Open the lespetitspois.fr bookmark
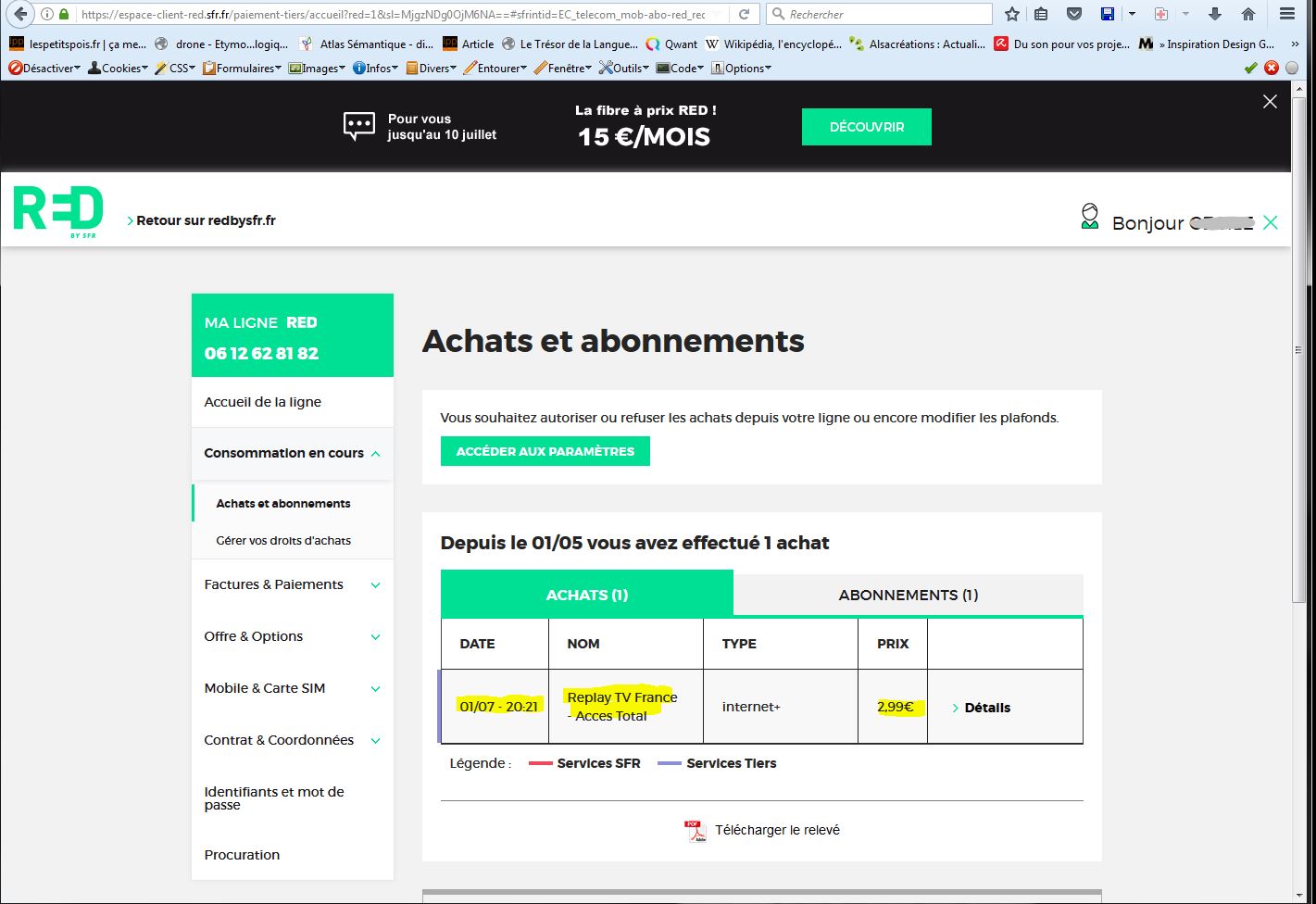This screenshot has width=1316, height=904. (x=78, y=44)
